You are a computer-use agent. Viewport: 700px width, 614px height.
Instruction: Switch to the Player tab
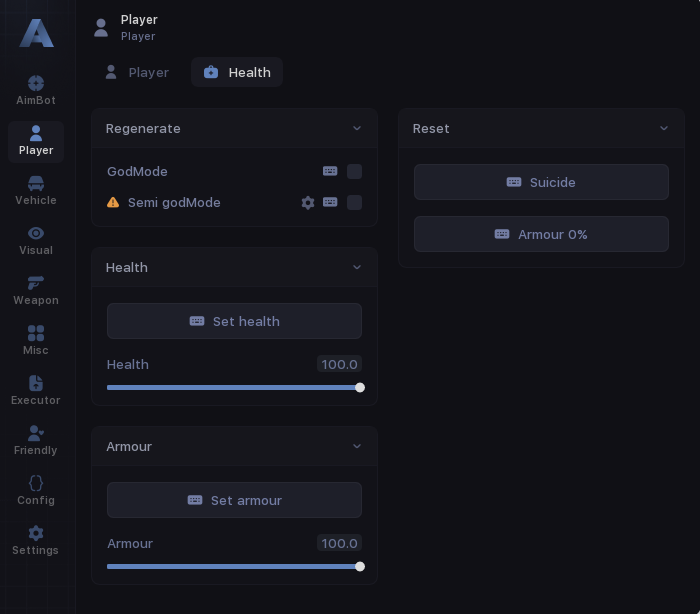click(x=137, y=73)
